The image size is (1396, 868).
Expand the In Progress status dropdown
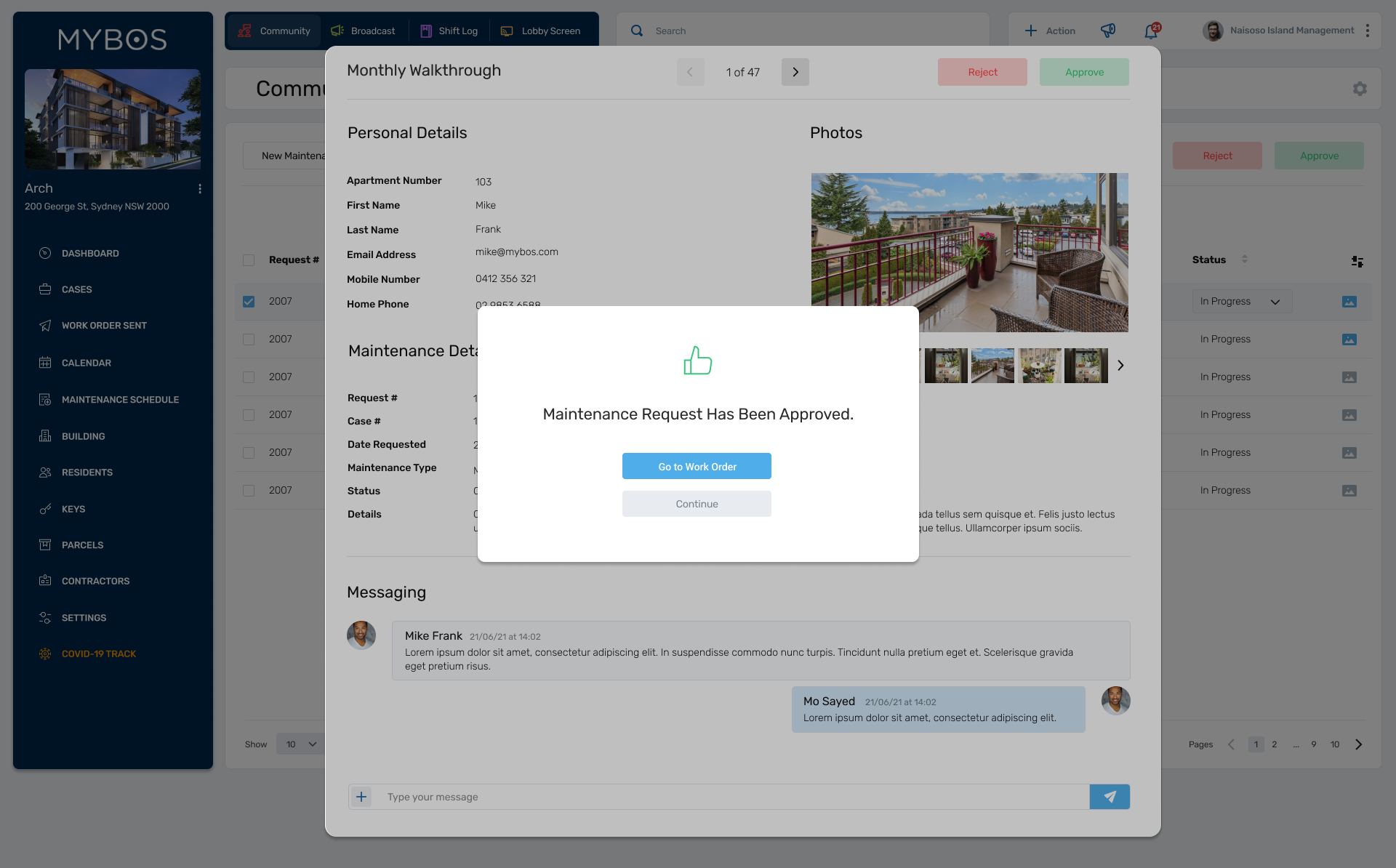pos(1241,302)
